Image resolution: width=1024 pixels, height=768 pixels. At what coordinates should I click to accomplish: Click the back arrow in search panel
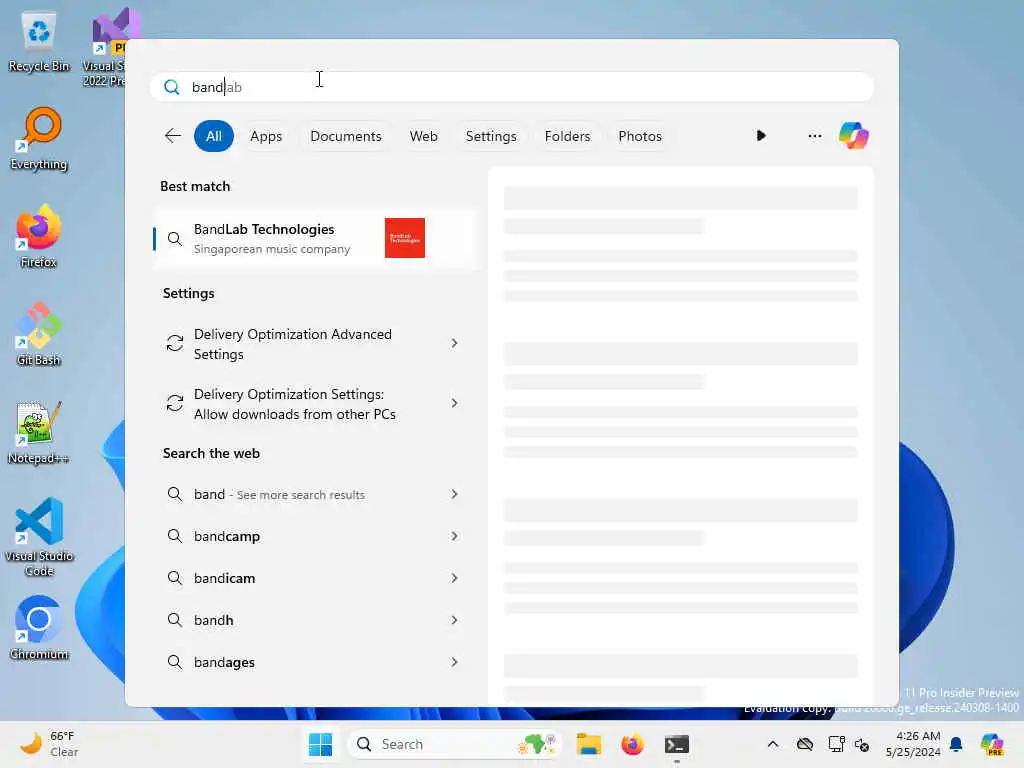pos(173,136)
